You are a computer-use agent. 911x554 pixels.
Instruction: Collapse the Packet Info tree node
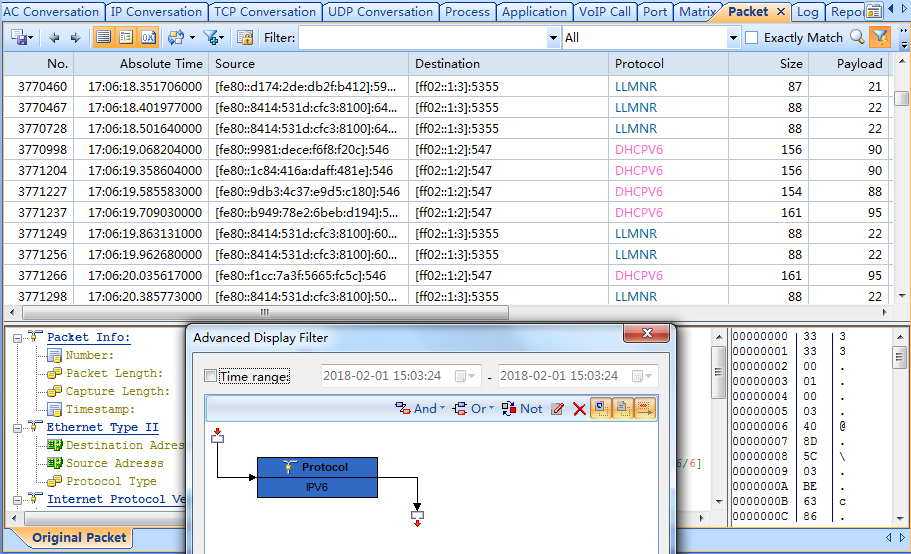(x=17, y=338)
